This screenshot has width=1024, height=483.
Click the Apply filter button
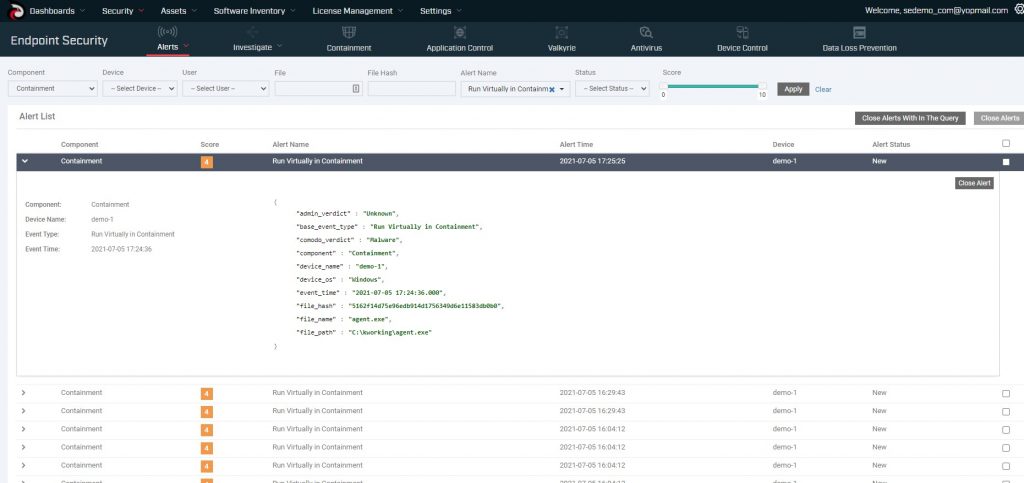coord(793,89)
